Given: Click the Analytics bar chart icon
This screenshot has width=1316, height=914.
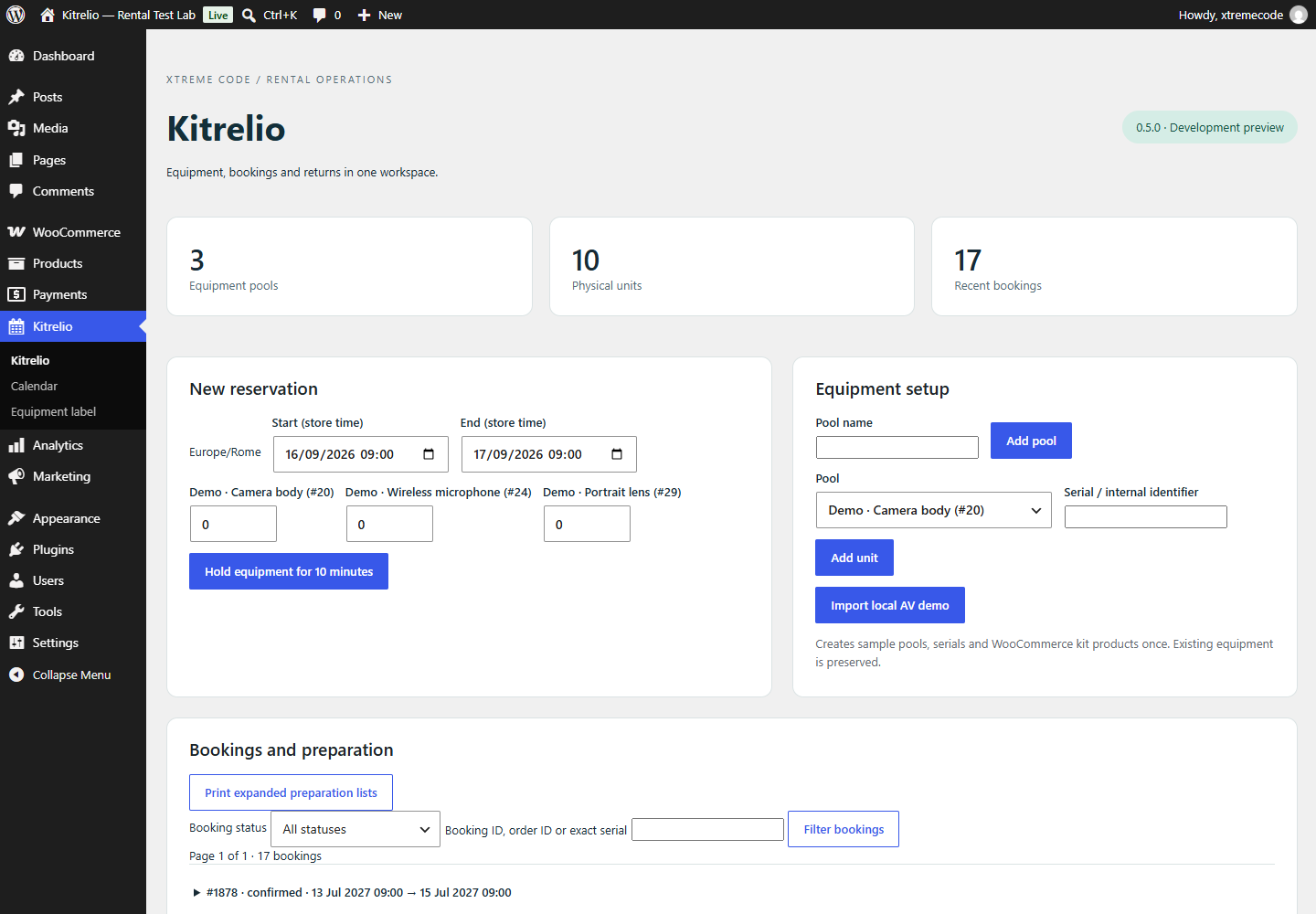Looking at the screenshot, I should [16, 445].
